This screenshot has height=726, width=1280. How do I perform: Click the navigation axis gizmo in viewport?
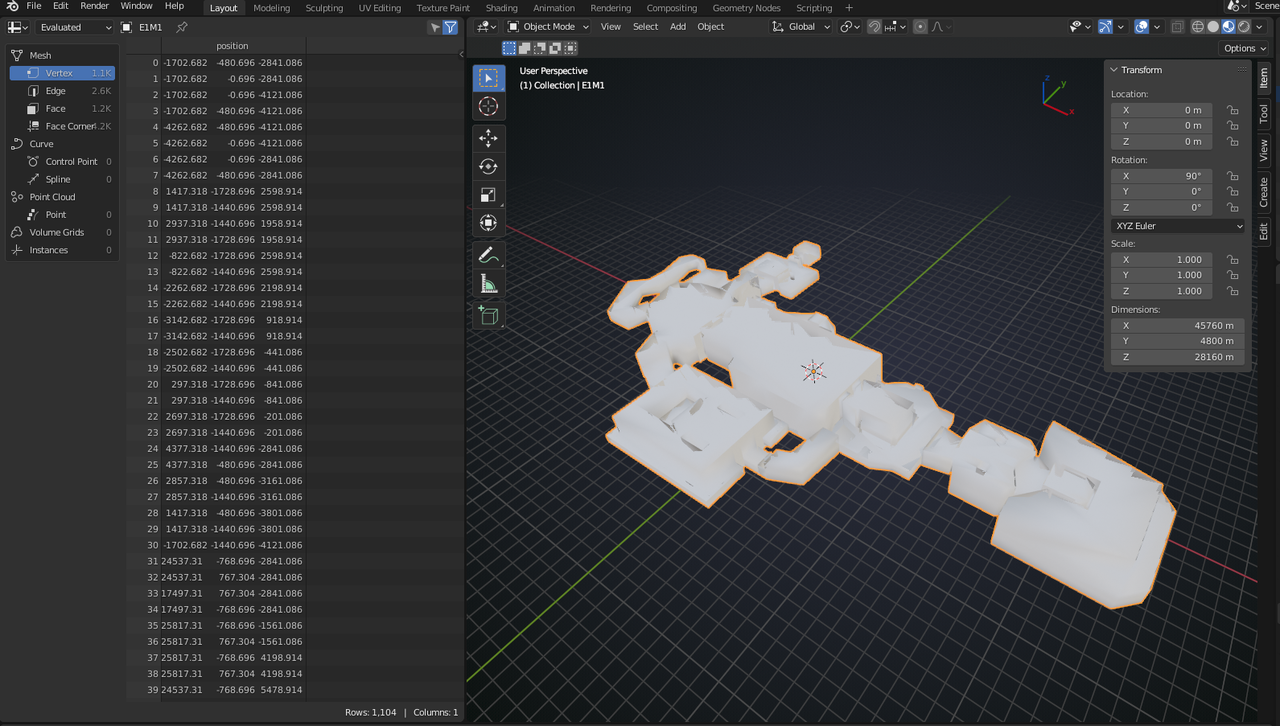click(1056, 95)
